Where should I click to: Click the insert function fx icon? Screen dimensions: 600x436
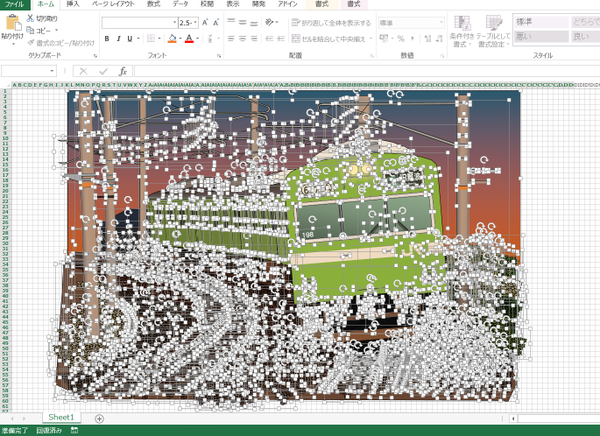[122, 72]
